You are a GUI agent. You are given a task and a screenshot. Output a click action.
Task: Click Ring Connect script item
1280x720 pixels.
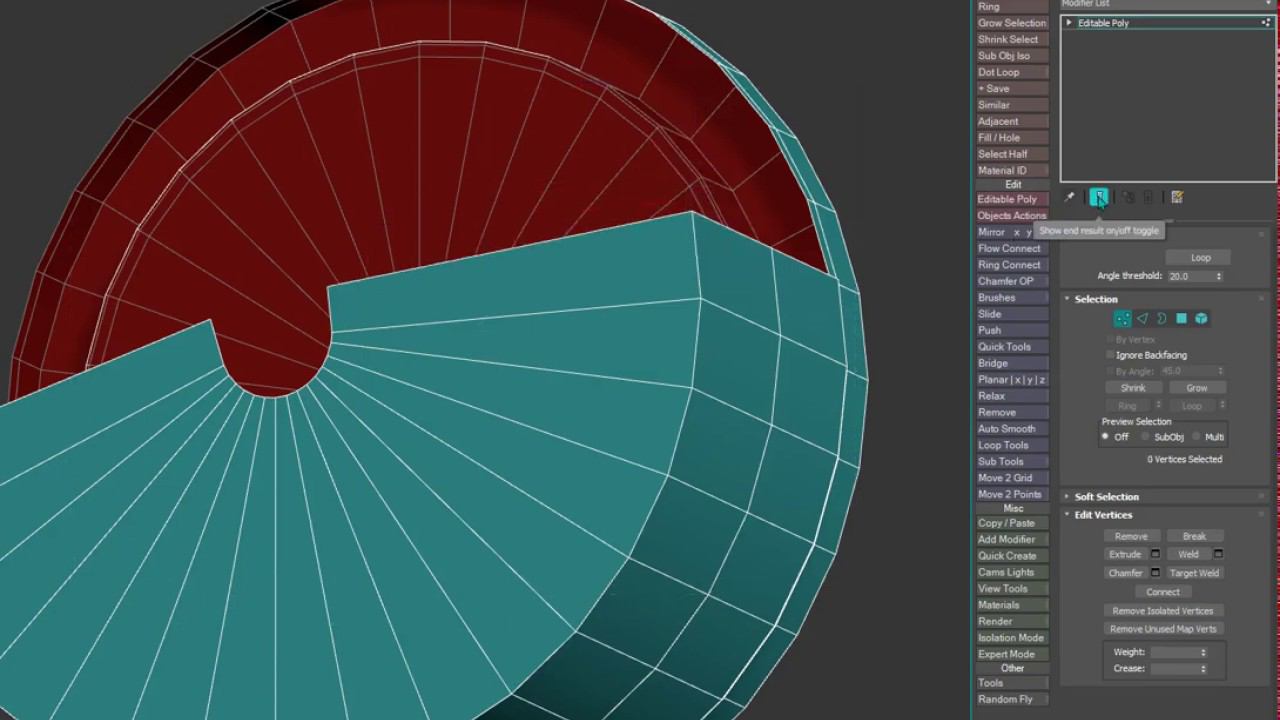pyautogui.click(x=1012, y=265)
